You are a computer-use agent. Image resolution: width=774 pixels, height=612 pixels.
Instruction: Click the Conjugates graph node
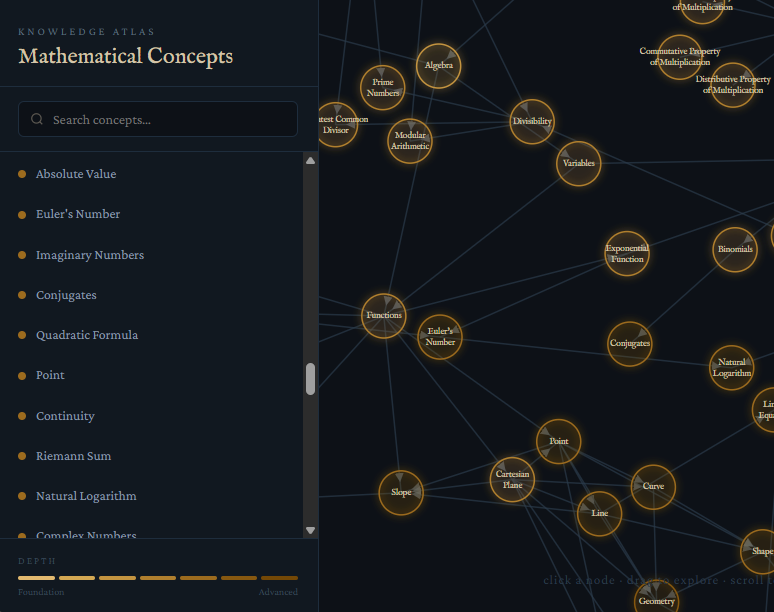pyautogui.click(x=629, y=344)
